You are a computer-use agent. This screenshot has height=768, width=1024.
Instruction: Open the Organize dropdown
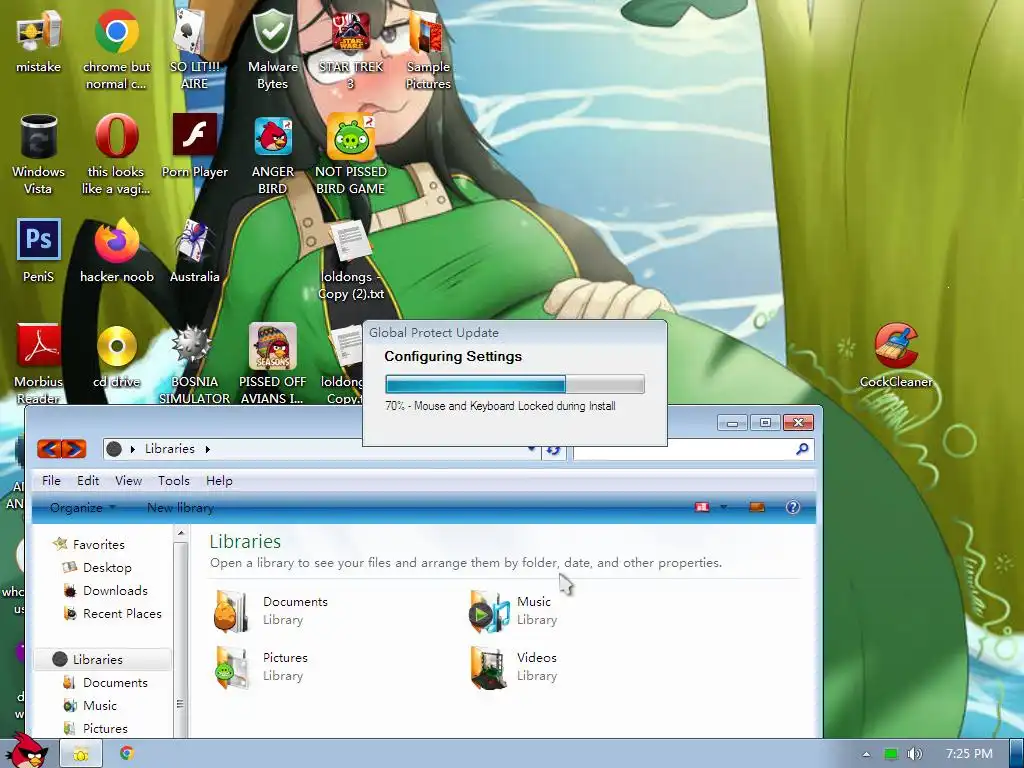[82, 507]
